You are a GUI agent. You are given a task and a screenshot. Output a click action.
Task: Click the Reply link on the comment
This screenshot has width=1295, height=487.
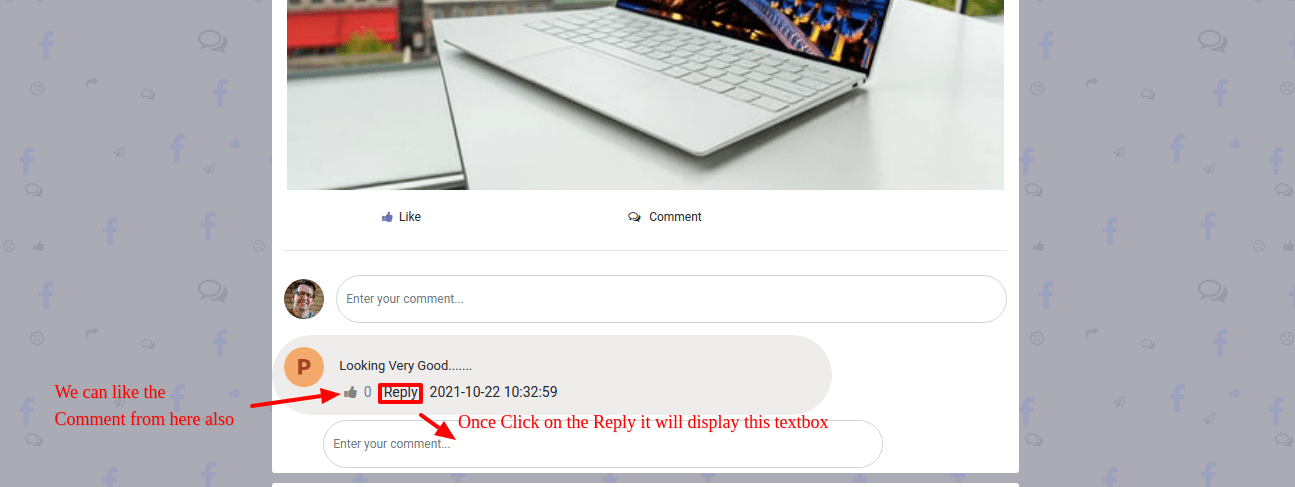pos(400,392)
